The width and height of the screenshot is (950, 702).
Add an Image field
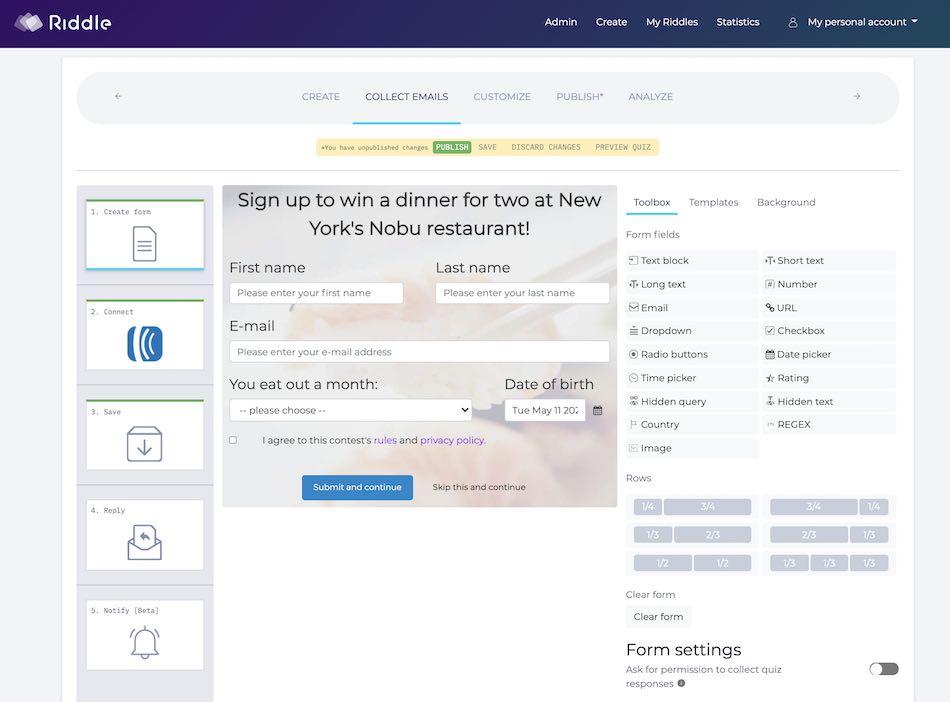point(692,448)
